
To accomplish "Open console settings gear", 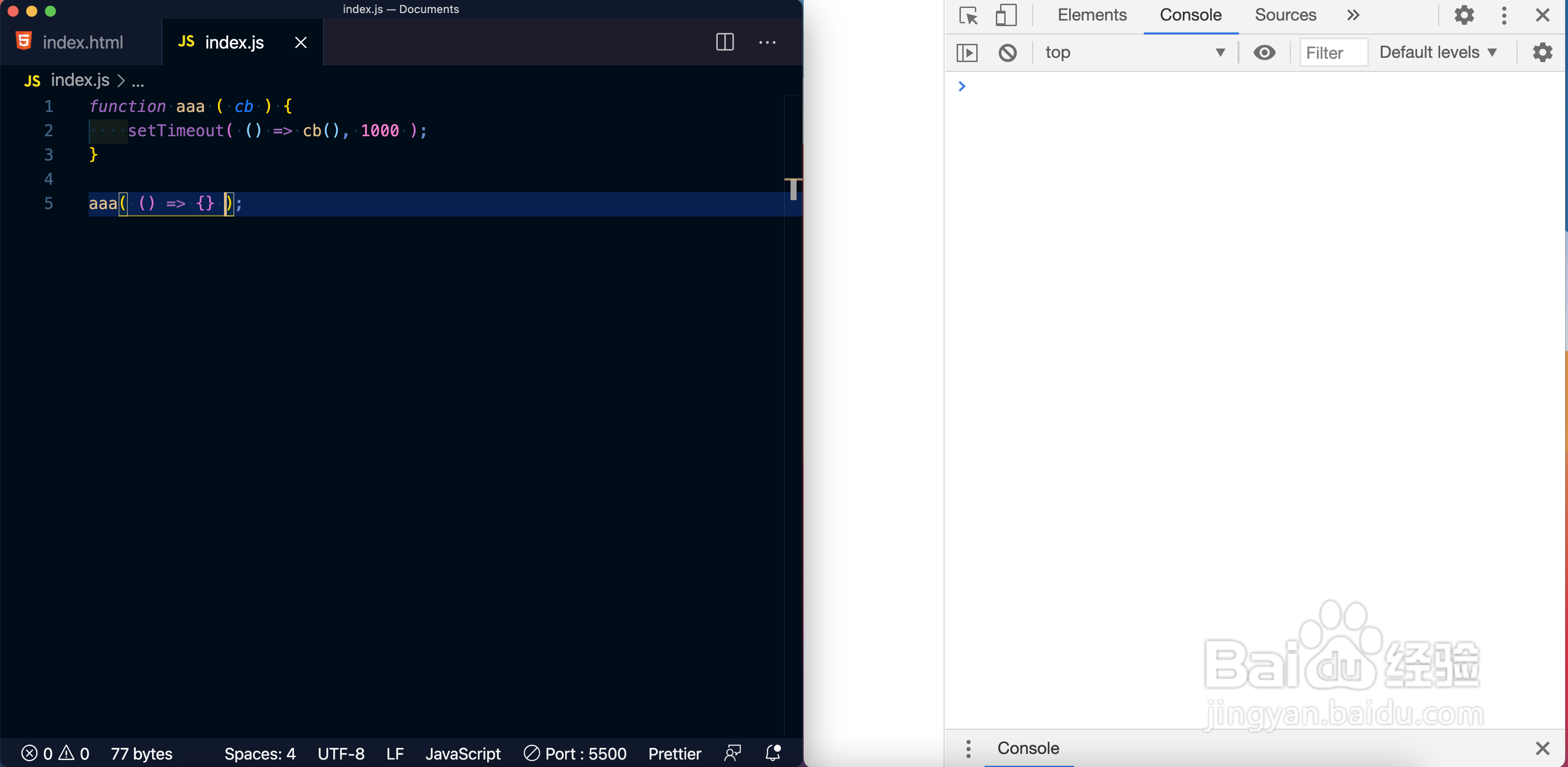I will tap(1542, 53).
